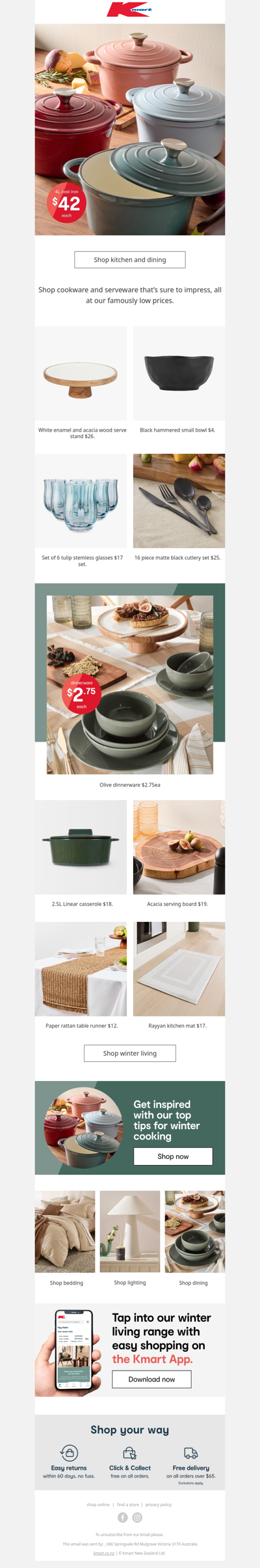Click the Free delivery truck icon
Screen dimensions: 260x1568
pyautogui.click(x=191, y=1453)
